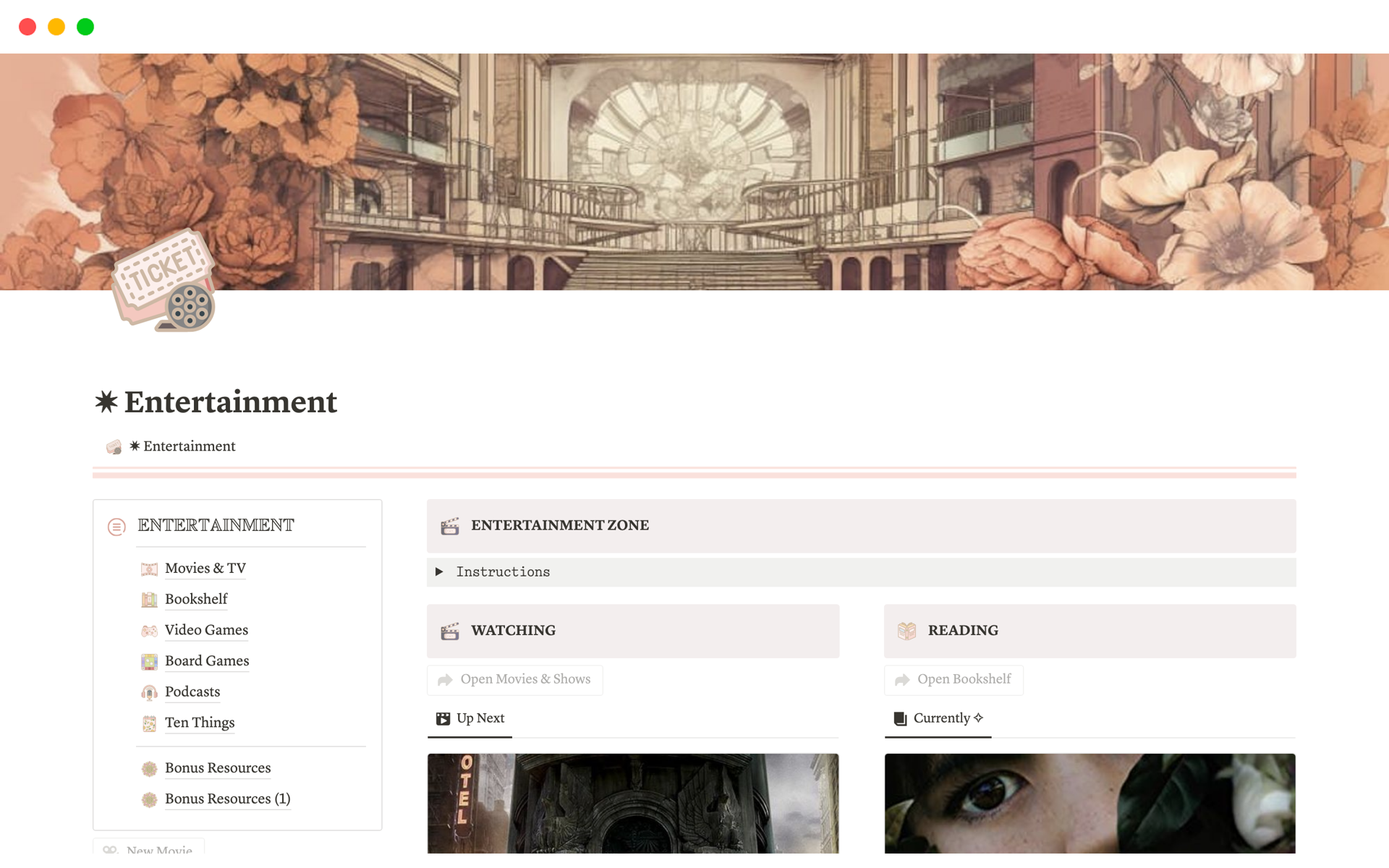The width and height of the screenshot is (1389, 868).
Task: Expand the ENTERTAINMENT section header
Action: pyautogui.click(x=216, y=524)
